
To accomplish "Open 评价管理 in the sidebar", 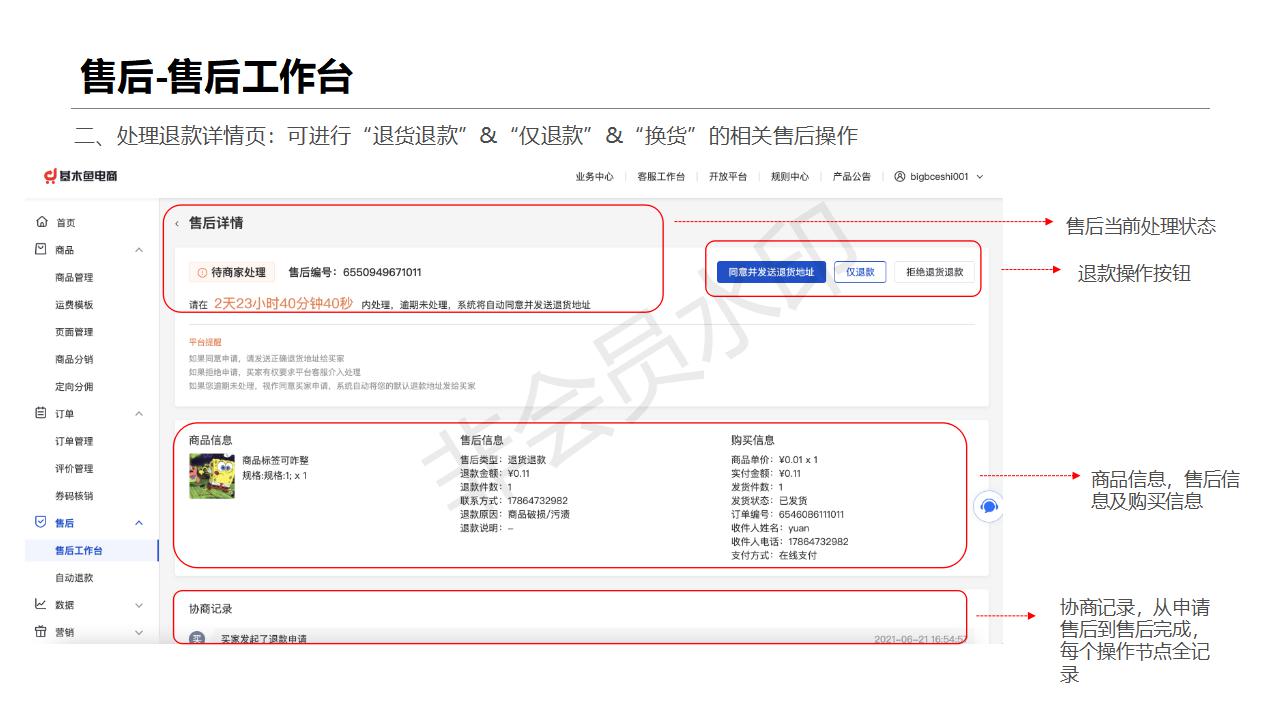I will point(74,468).
